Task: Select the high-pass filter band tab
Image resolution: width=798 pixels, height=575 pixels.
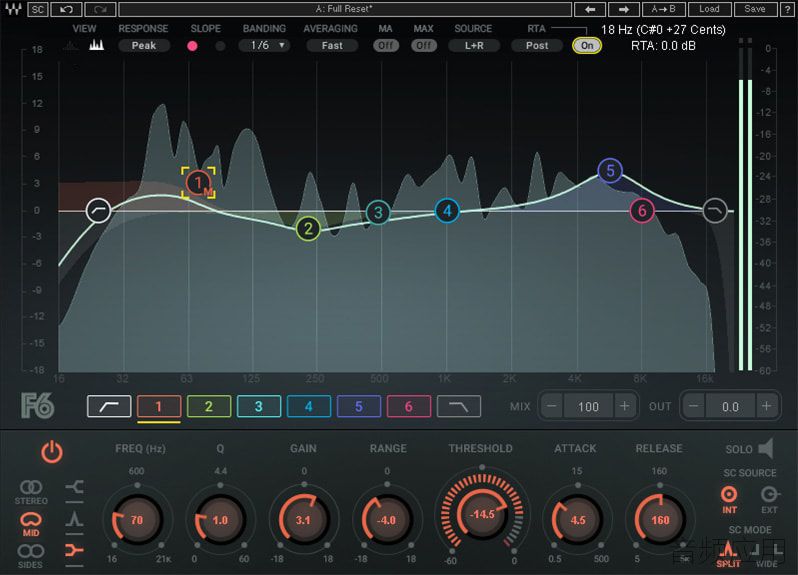Action: pyautogui.click(x=109, y=407)
